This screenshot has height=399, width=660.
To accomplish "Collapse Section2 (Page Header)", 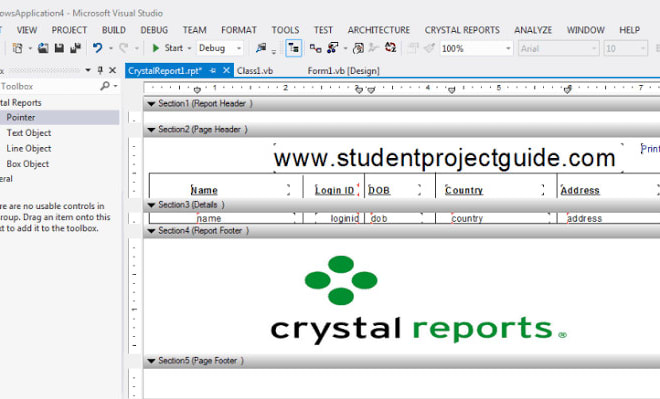I will (x=152, y=130).
